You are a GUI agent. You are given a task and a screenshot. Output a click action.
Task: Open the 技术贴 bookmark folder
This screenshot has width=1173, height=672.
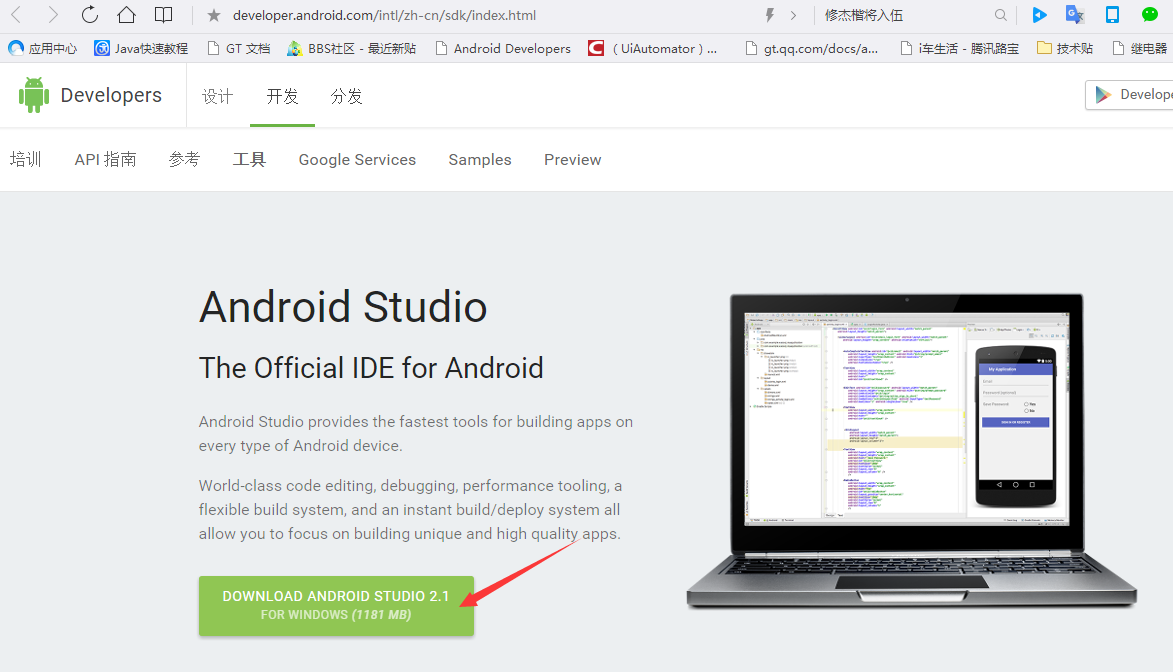[1065, 49]
